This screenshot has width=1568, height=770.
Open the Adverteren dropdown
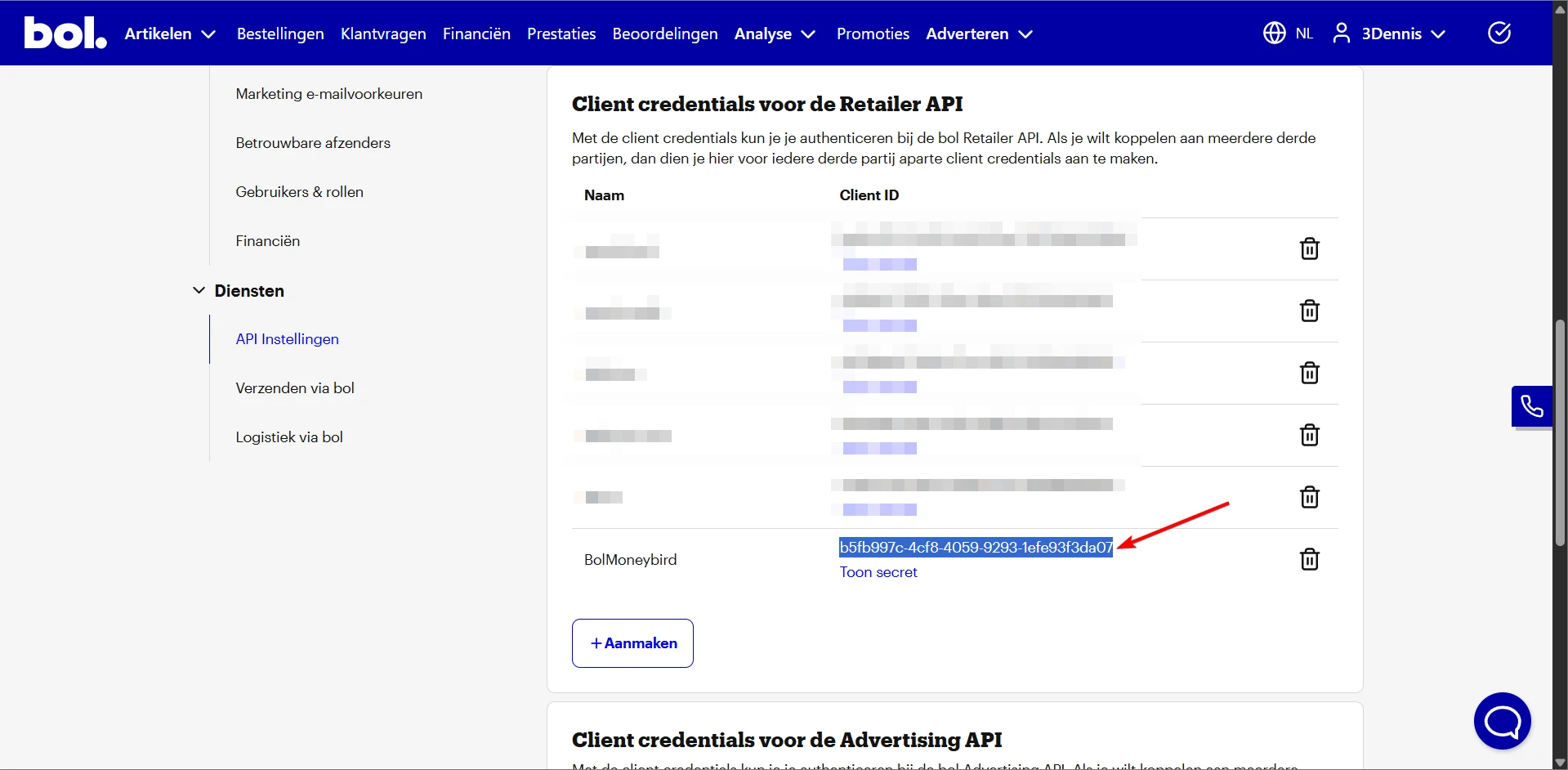[978, 34]
